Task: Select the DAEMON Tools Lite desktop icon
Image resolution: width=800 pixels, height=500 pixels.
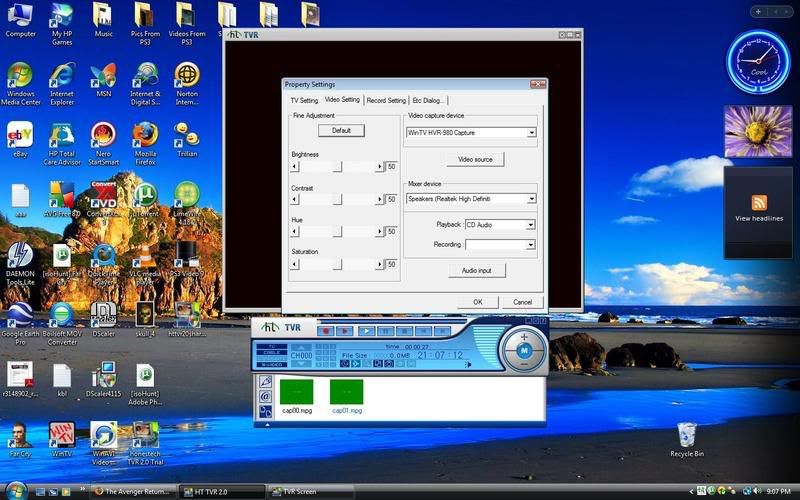Action: point(20,264)
